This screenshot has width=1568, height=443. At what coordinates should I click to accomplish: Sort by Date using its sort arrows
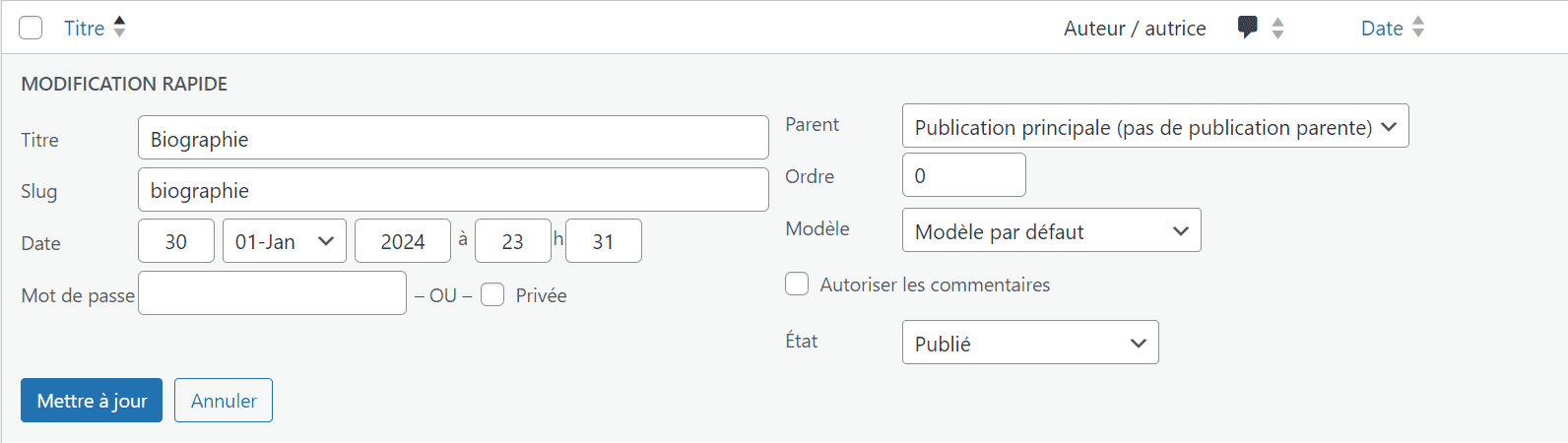pyautogui.click(x=1418, y=28)
